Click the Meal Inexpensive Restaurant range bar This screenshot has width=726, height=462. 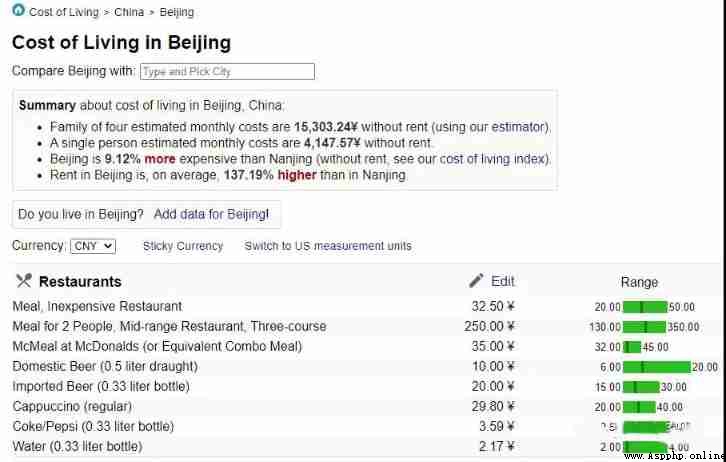coord(645,307)
